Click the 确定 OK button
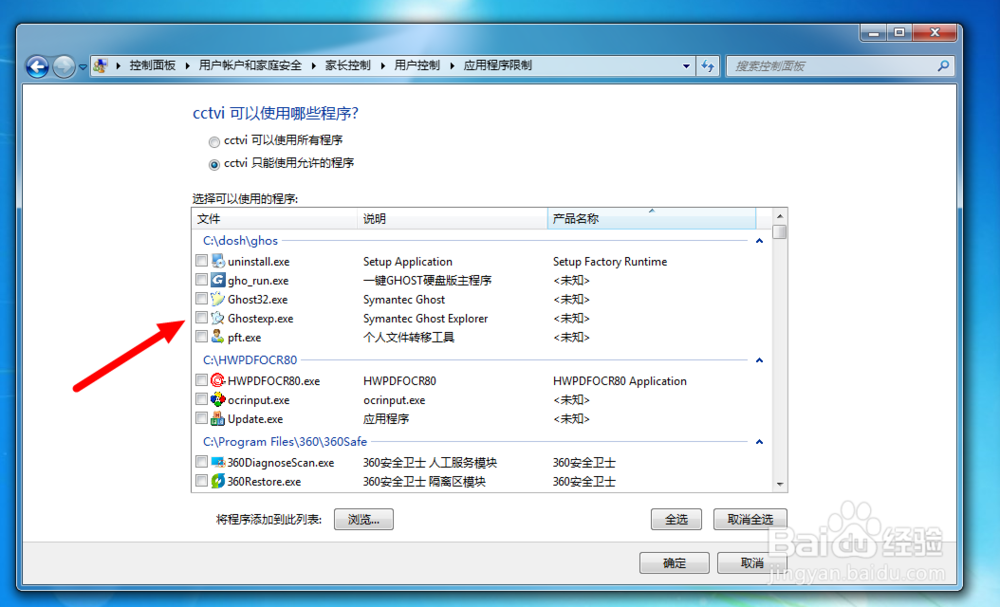Screen dimensions: 1000x607 pyautogui.click(x=674, y=563)
